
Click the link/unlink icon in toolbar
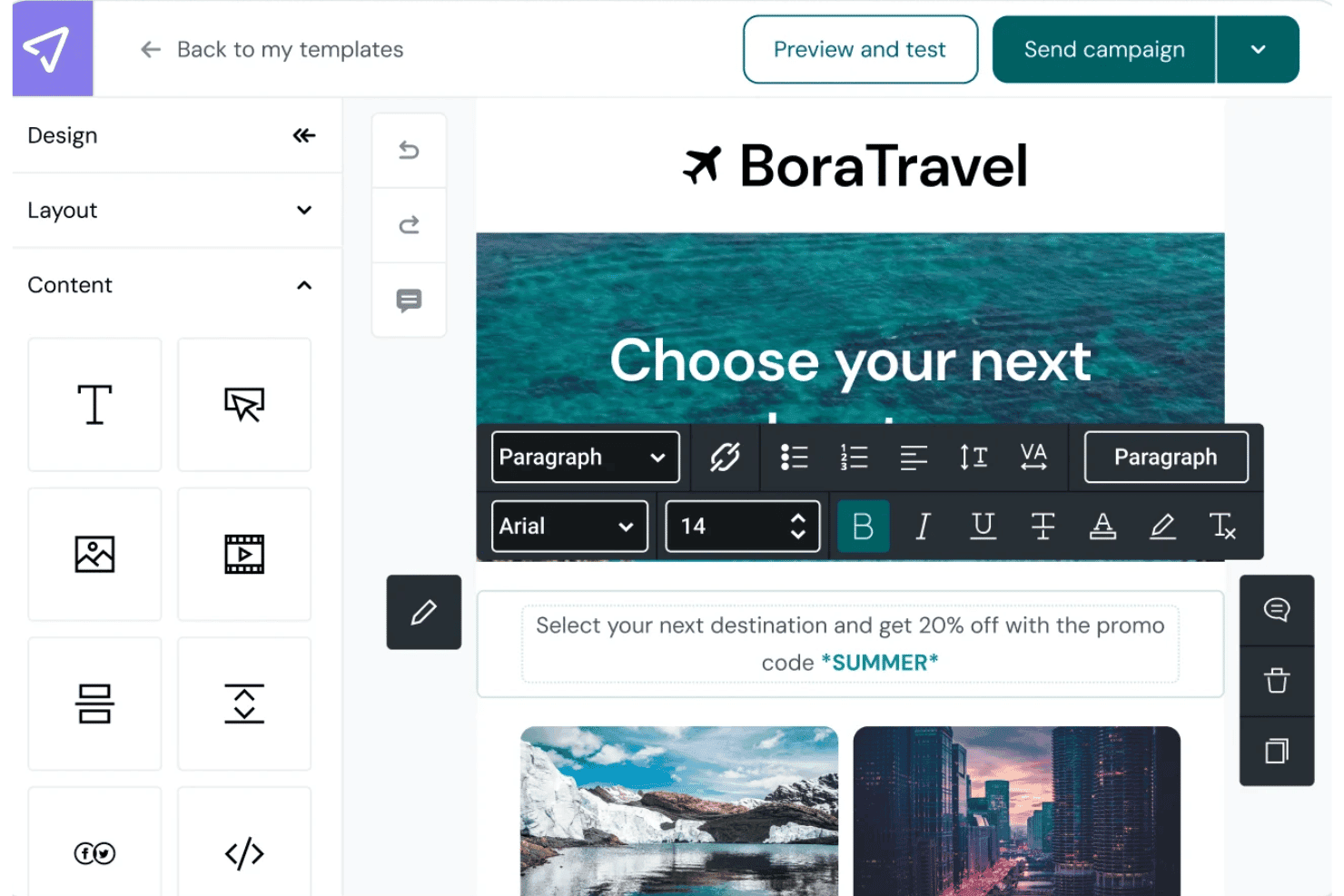(x=725, y=458)
